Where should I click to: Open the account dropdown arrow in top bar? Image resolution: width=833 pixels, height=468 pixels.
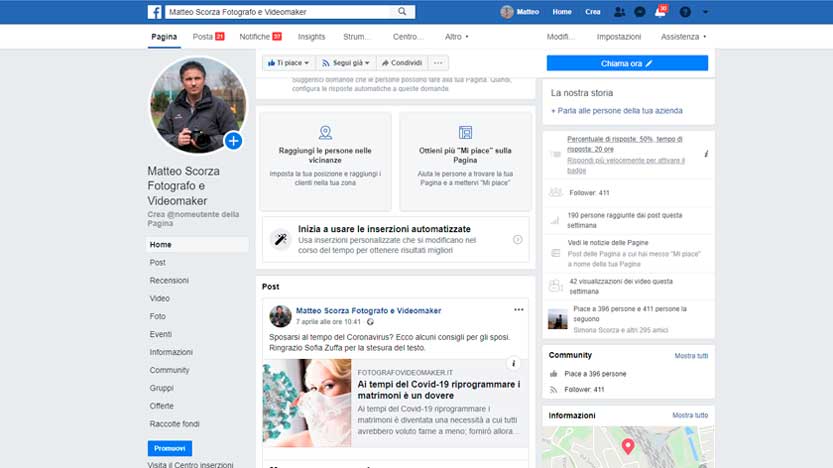point(706,12)
